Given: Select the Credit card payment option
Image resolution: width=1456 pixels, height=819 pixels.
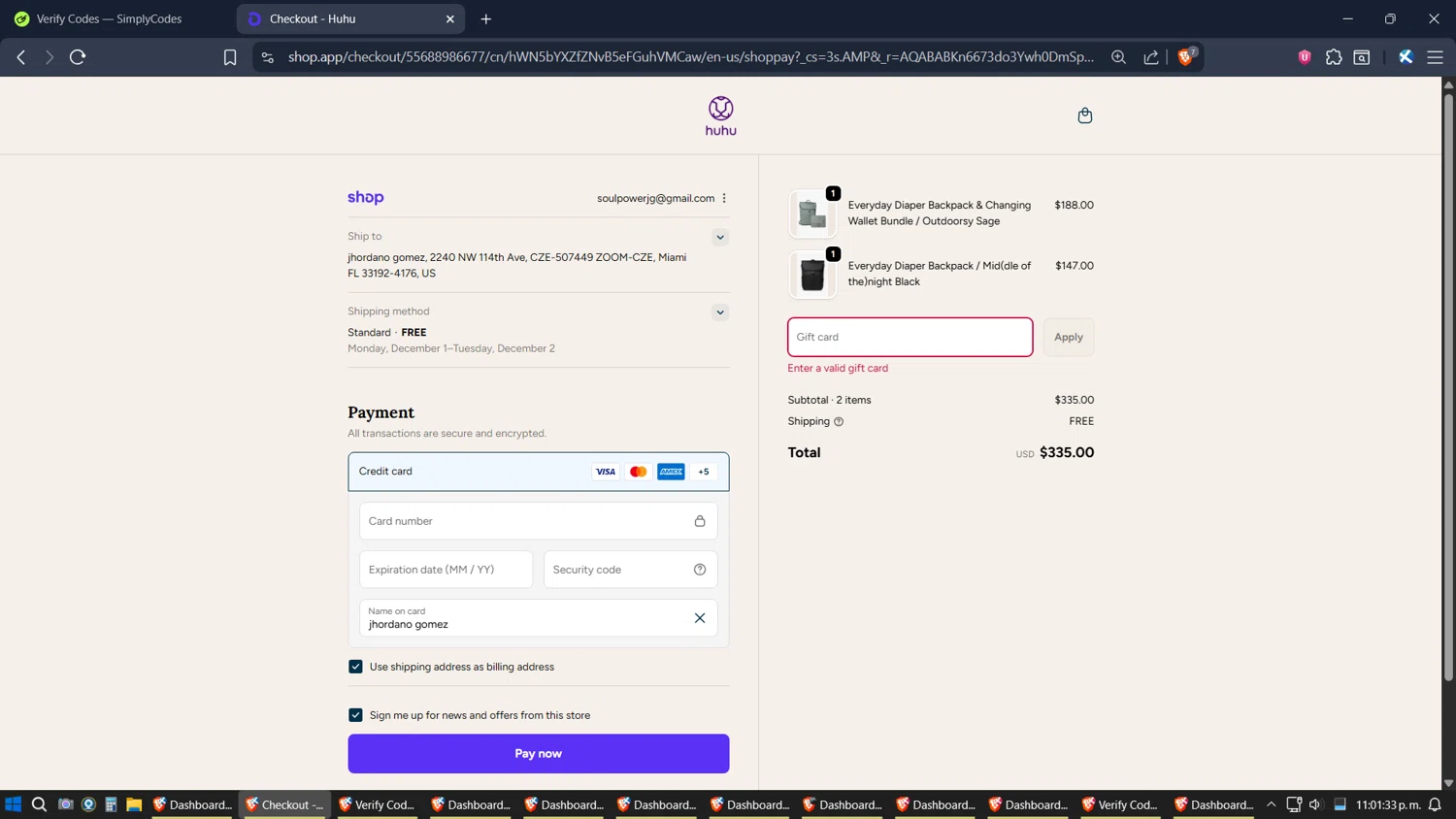Looking at the screenshot, I should (539, 472).
